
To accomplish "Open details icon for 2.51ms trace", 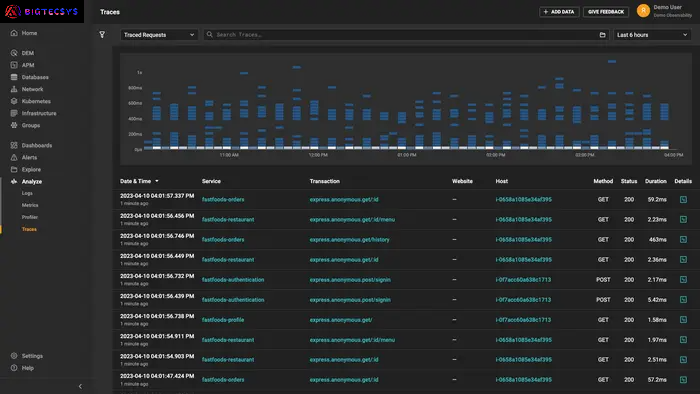I will pos(683,359).
